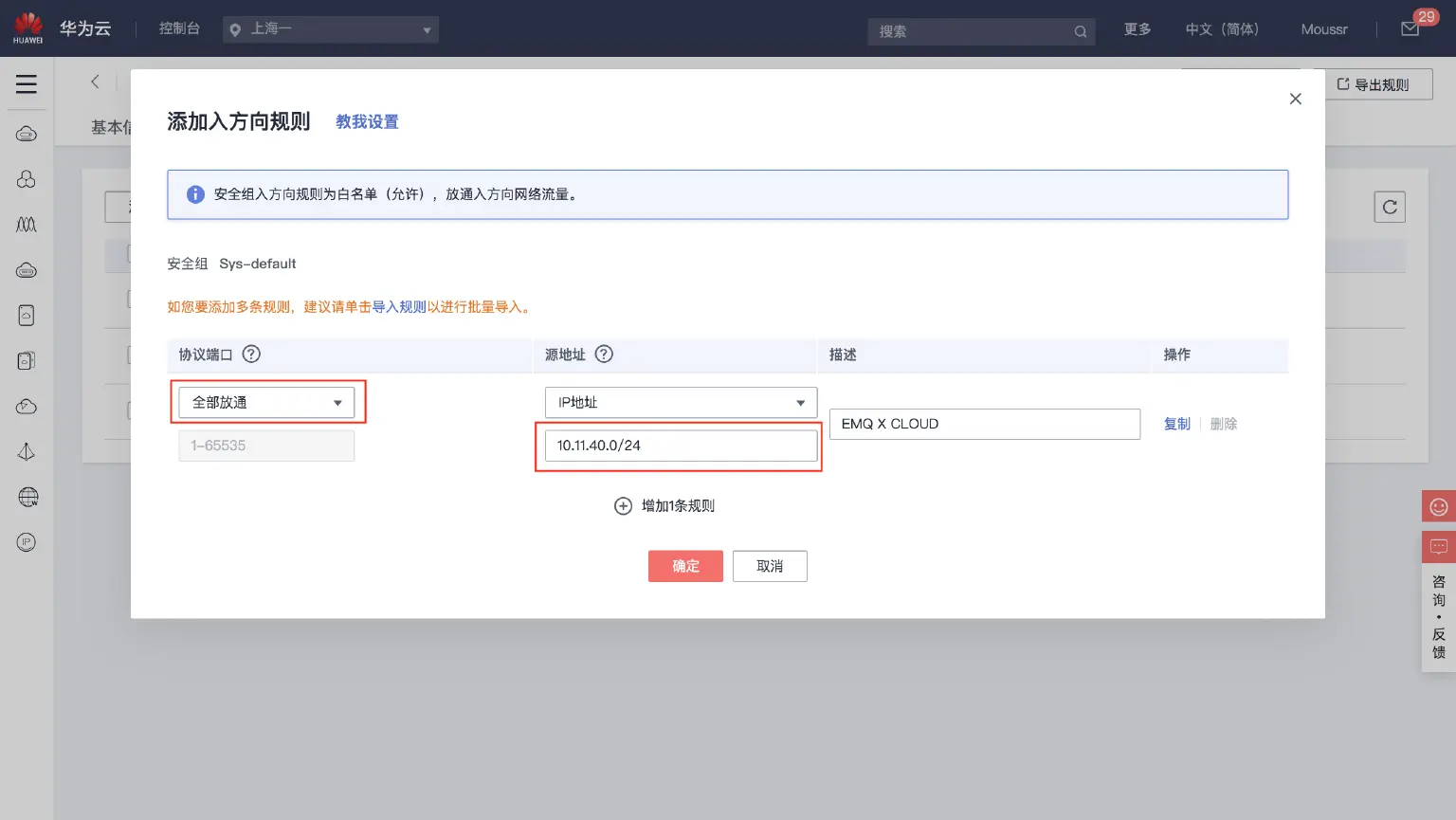
Task: Open the mail notifications icon
Action: tap(1410, 29)
